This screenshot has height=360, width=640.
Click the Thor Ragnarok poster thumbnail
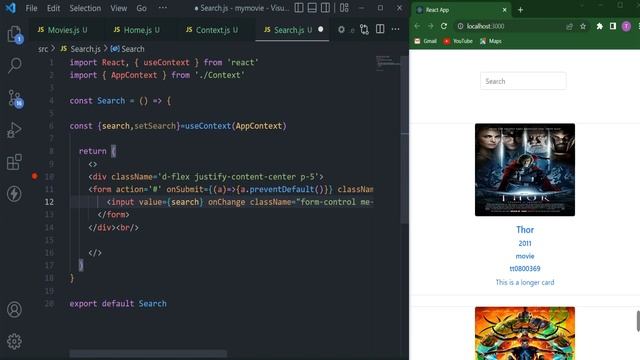click(x=525, y=333)
